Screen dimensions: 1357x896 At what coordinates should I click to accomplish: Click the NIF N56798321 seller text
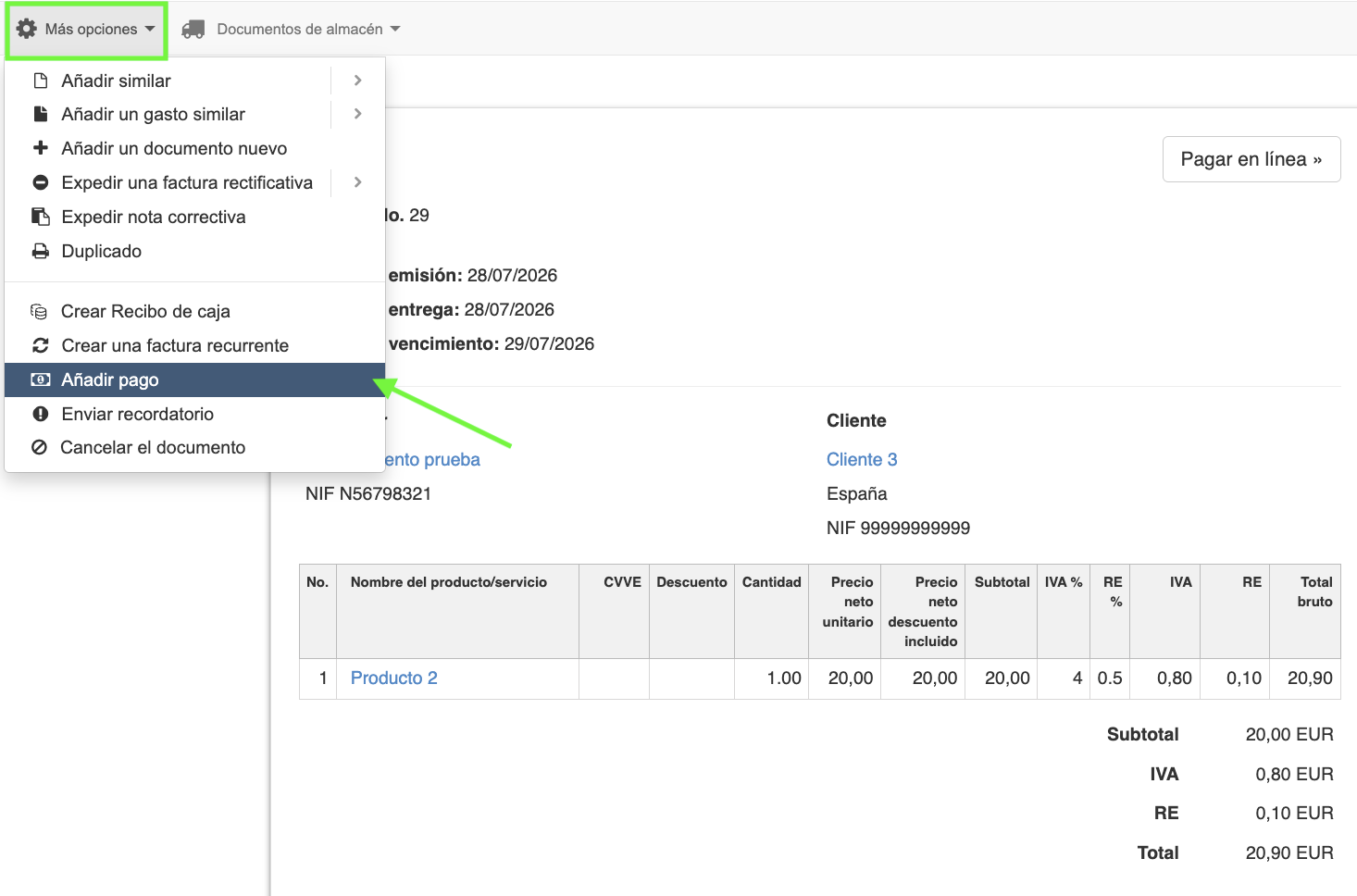point(368,493)
